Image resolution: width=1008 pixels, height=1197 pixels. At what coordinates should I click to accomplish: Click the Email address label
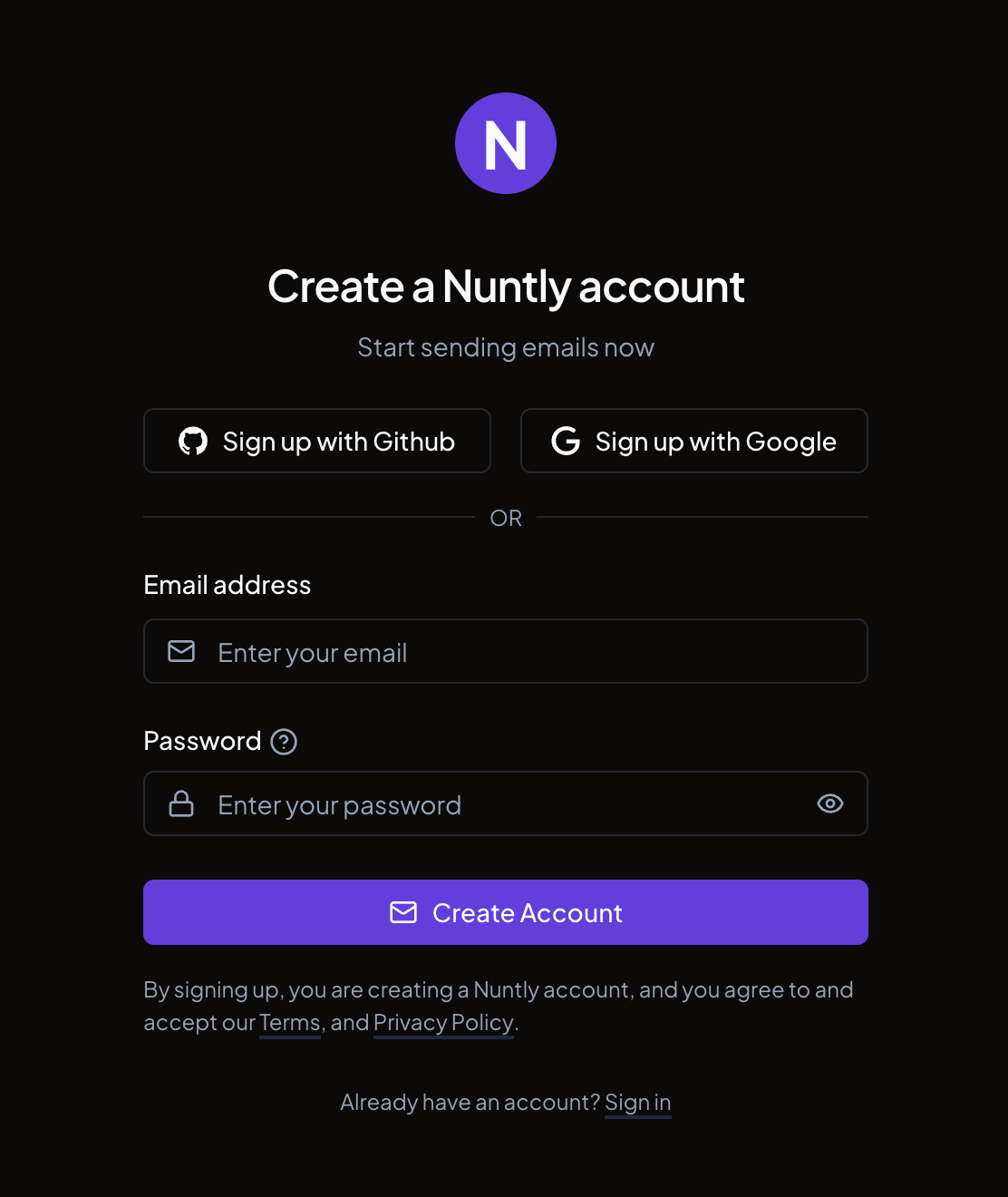227,585
